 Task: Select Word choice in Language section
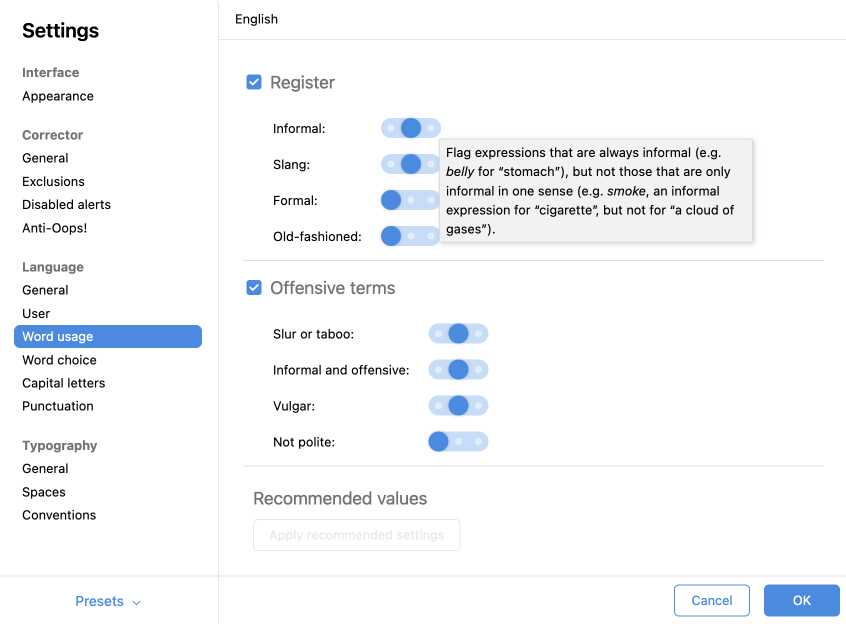(x=59, y=360)
